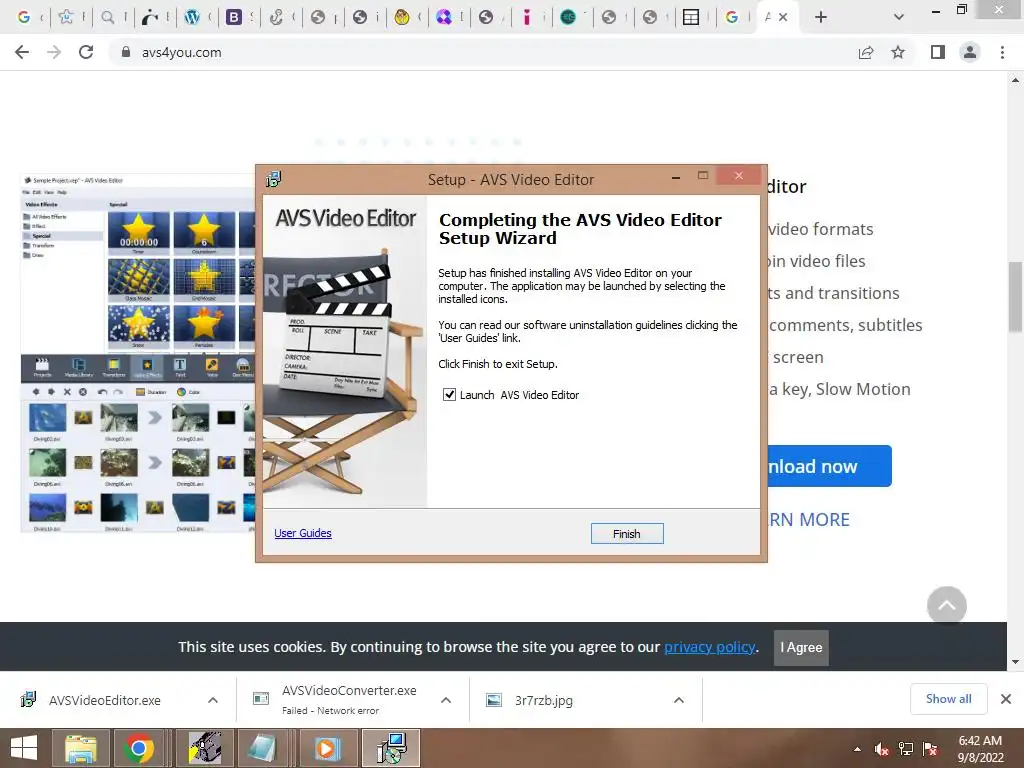The height and width of the screenshot is (768, 1024).
Task: Click the Action Center flag icon
Action: click(930, 749)
